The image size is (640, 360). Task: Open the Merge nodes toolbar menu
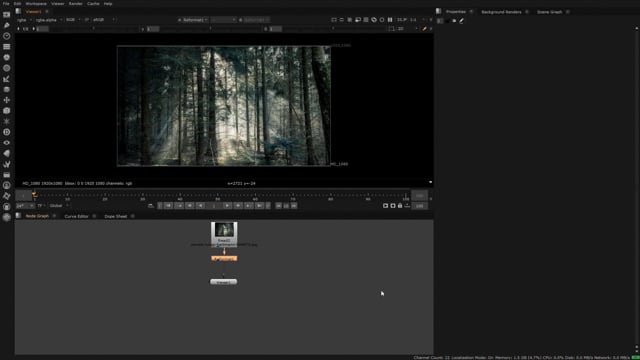tap(7, 89)
